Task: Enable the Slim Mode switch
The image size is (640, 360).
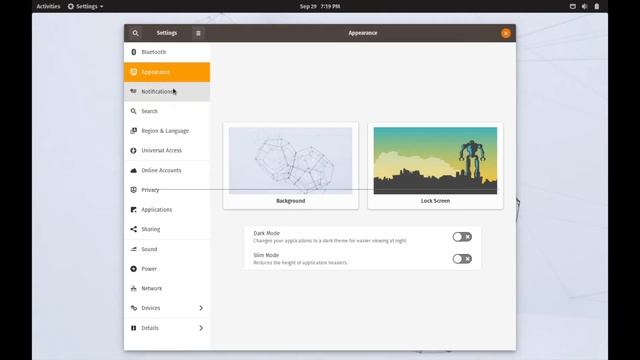Action: 462,259
